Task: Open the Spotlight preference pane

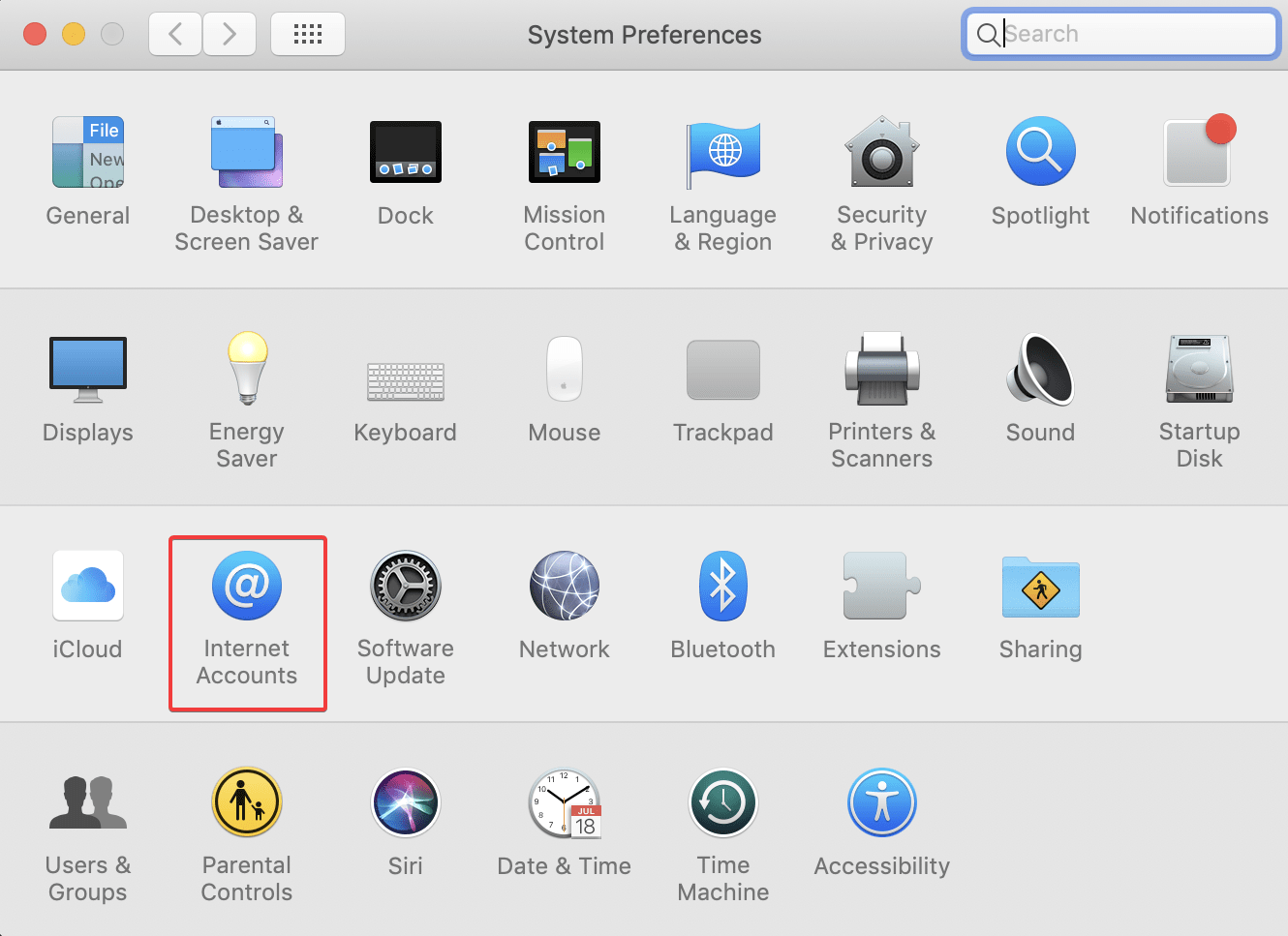Action: pyautogui.click(x=1040, y=172)
